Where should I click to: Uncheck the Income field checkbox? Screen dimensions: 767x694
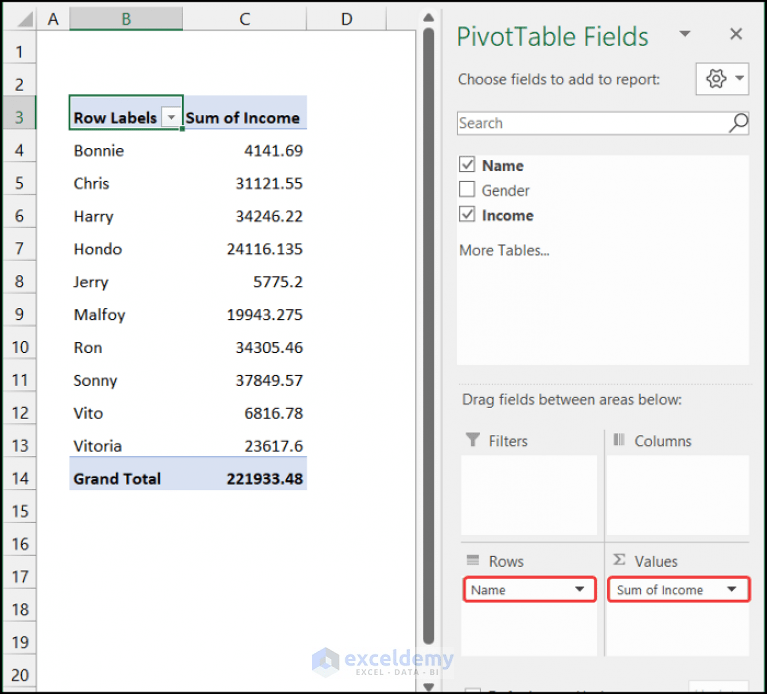click(x=467, y=214)
